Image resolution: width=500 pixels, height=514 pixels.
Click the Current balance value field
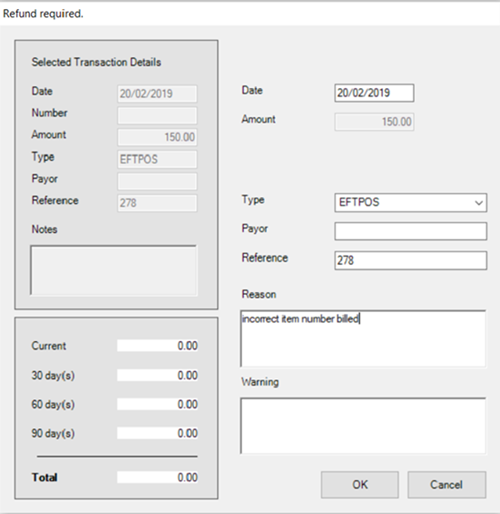(x=157, y=346)
